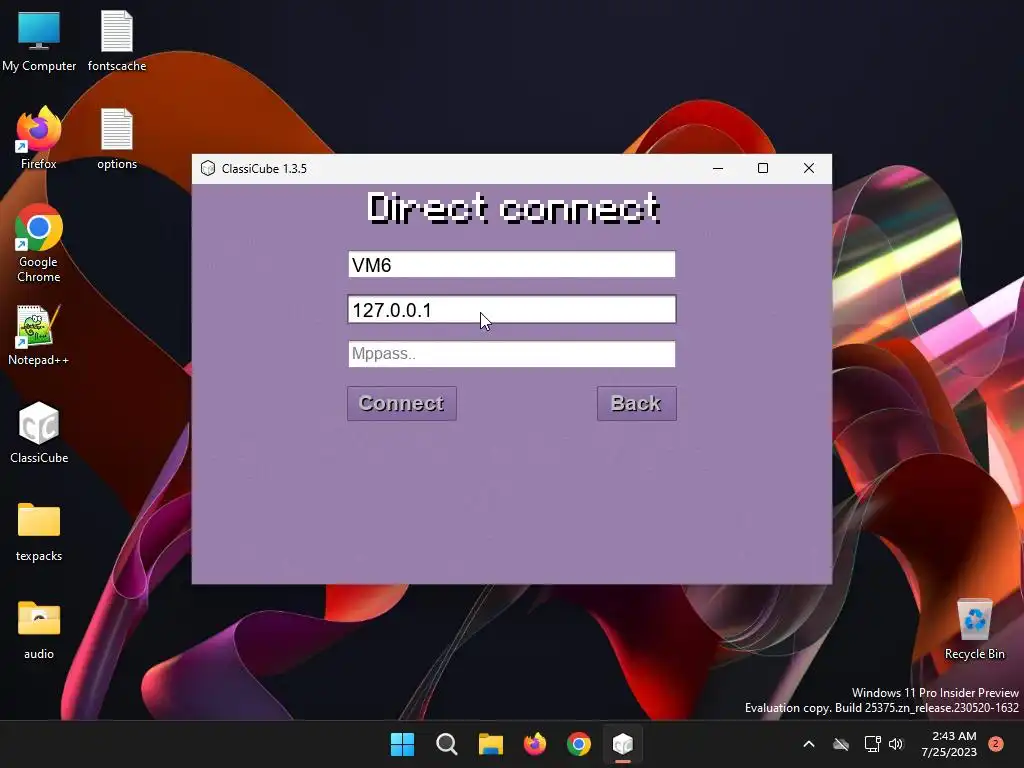Screen dimensions: 1024x768
Task: Click the cloud sync tray icon
Action: (841, 744)
